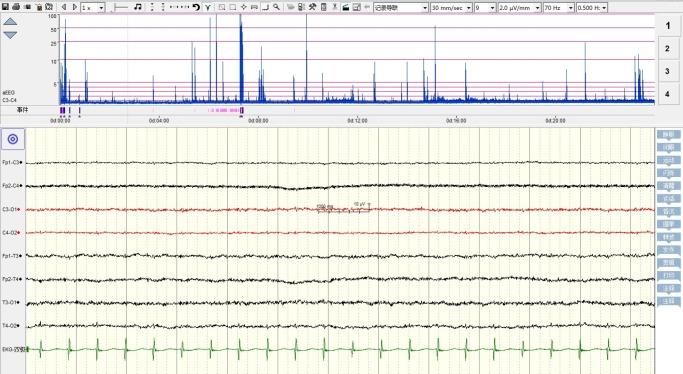Viewport: 683px width, 374px height.
Task: Switch to trend panel tab 4
Action: click(667, 94)
